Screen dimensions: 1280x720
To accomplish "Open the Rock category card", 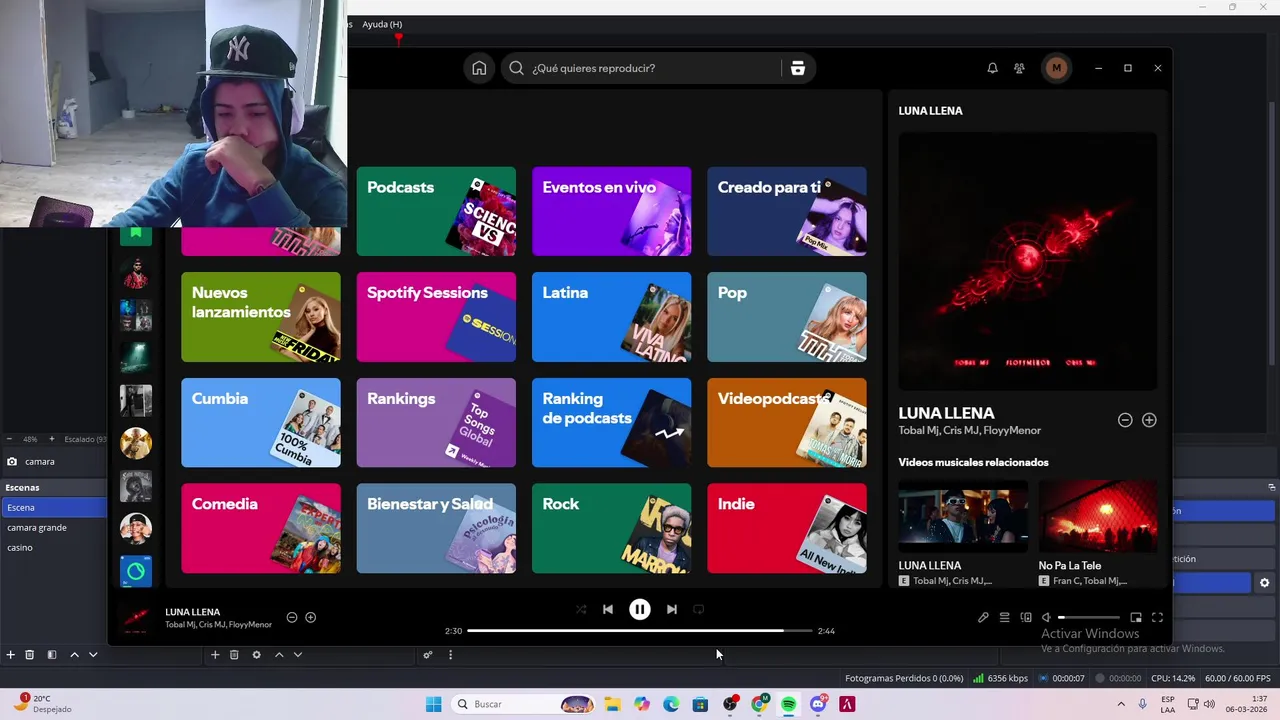I will (x=611, y=528).
